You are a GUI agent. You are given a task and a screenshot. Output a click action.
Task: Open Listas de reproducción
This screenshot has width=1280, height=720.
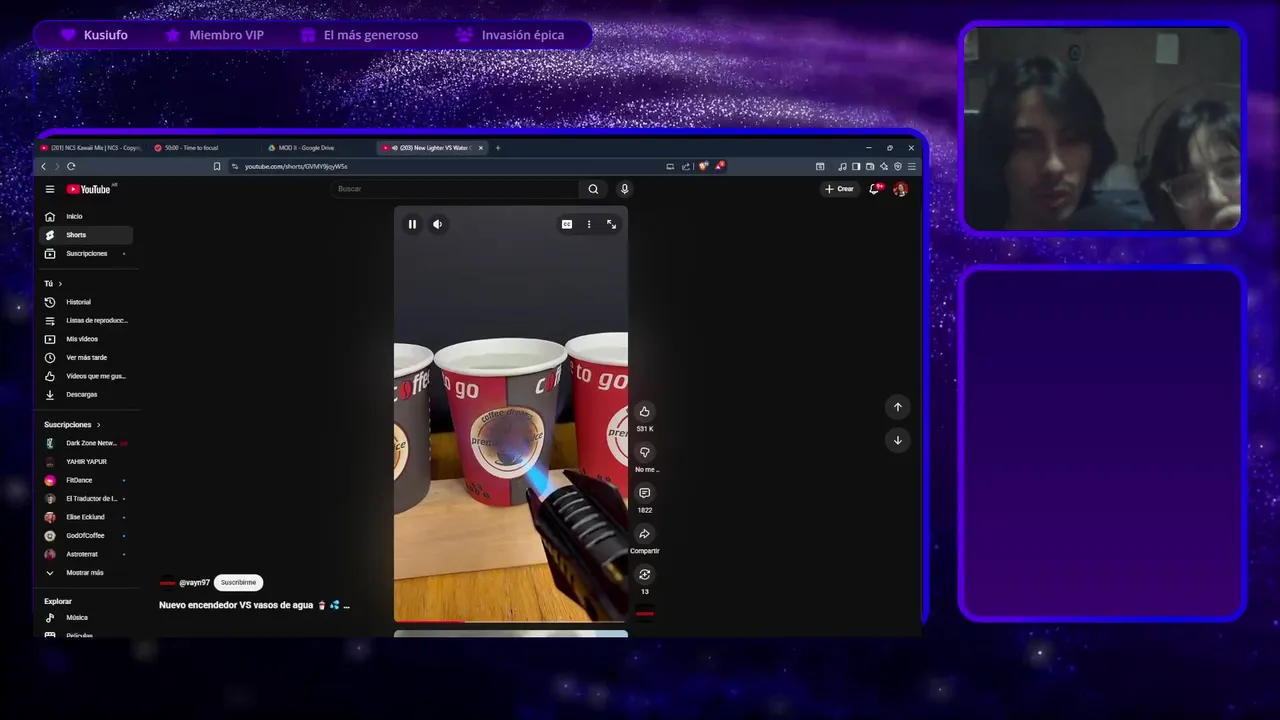pyautogui.click(x=85, y=320)
